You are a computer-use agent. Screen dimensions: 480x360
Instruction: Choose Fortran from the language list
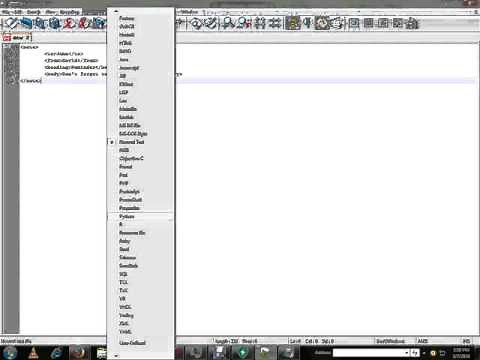click(140, 18)
